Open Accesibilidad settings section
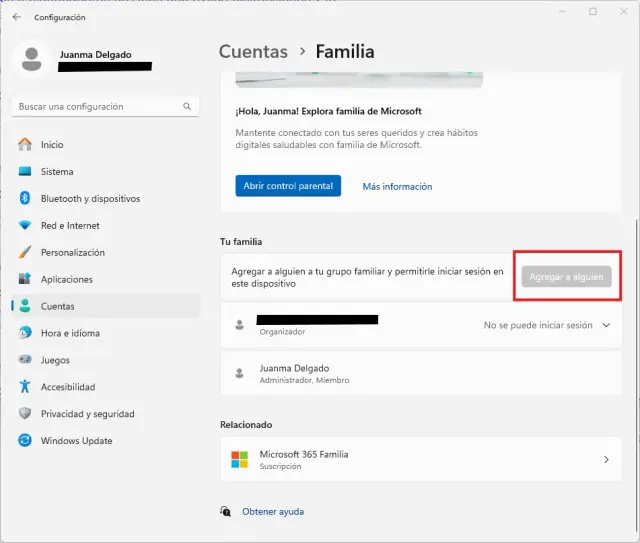Image resolution: width=640 pixels, height=543 pixels. pos(67,387)
